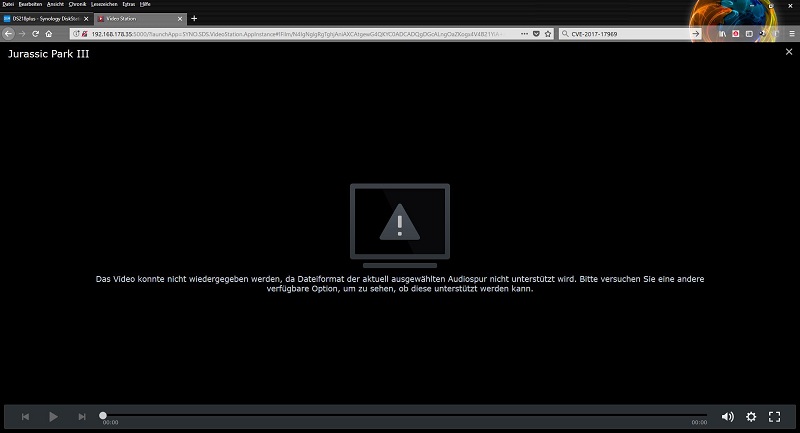Image resolution: width=800 pixels, height=433 pixels.
Task: Toggle fullscreen mode in the player
Action: point(774,416)
